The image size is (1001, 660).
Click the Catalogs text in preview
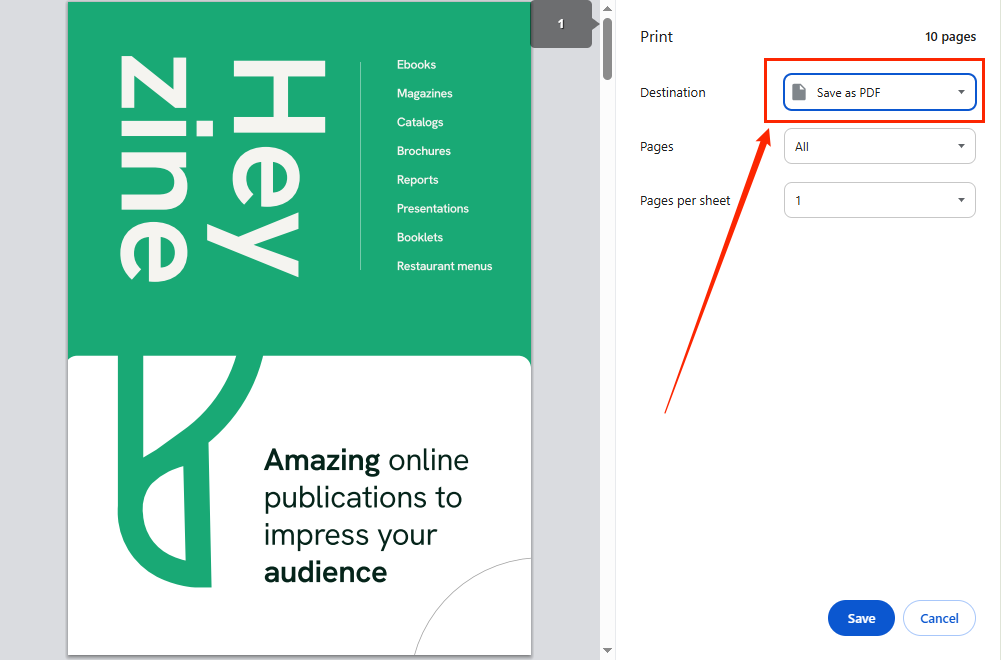pyautogui.click(x=420, y=122)
